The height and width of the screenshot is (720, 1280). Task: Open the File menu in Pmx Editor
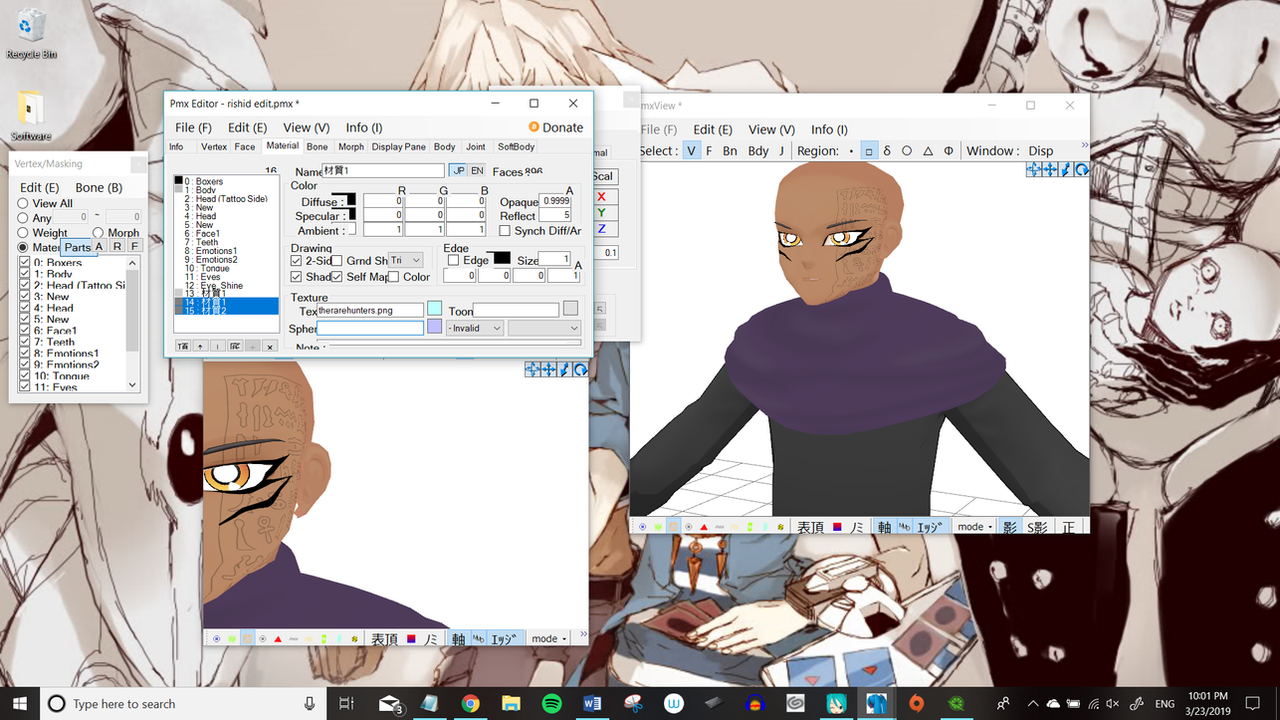coord(193,128)
